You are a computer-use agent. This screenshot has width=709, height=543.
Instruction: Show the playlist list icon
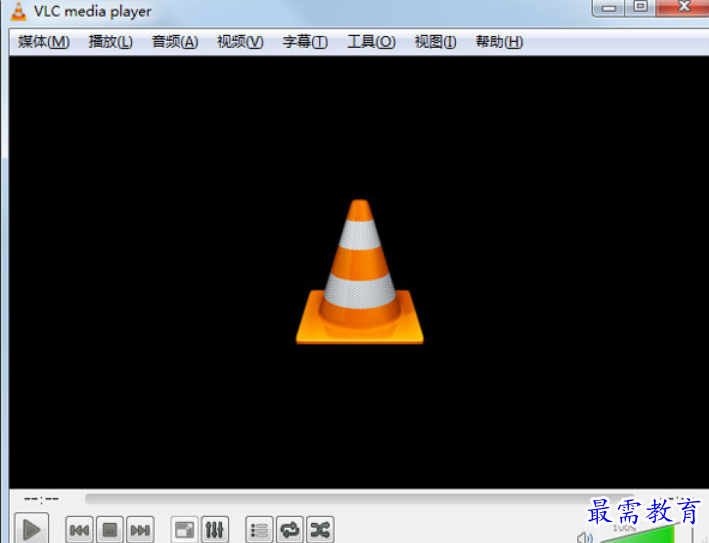(259, 529)
